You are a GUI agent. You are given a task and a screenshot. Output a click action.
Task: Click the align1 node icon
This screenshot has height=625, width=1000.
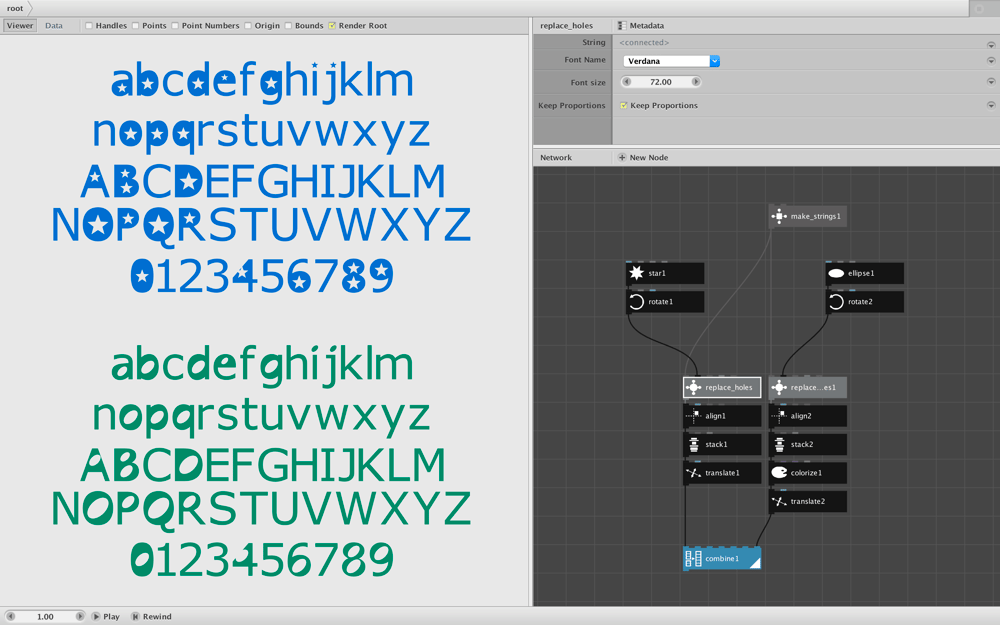(693, 416)
